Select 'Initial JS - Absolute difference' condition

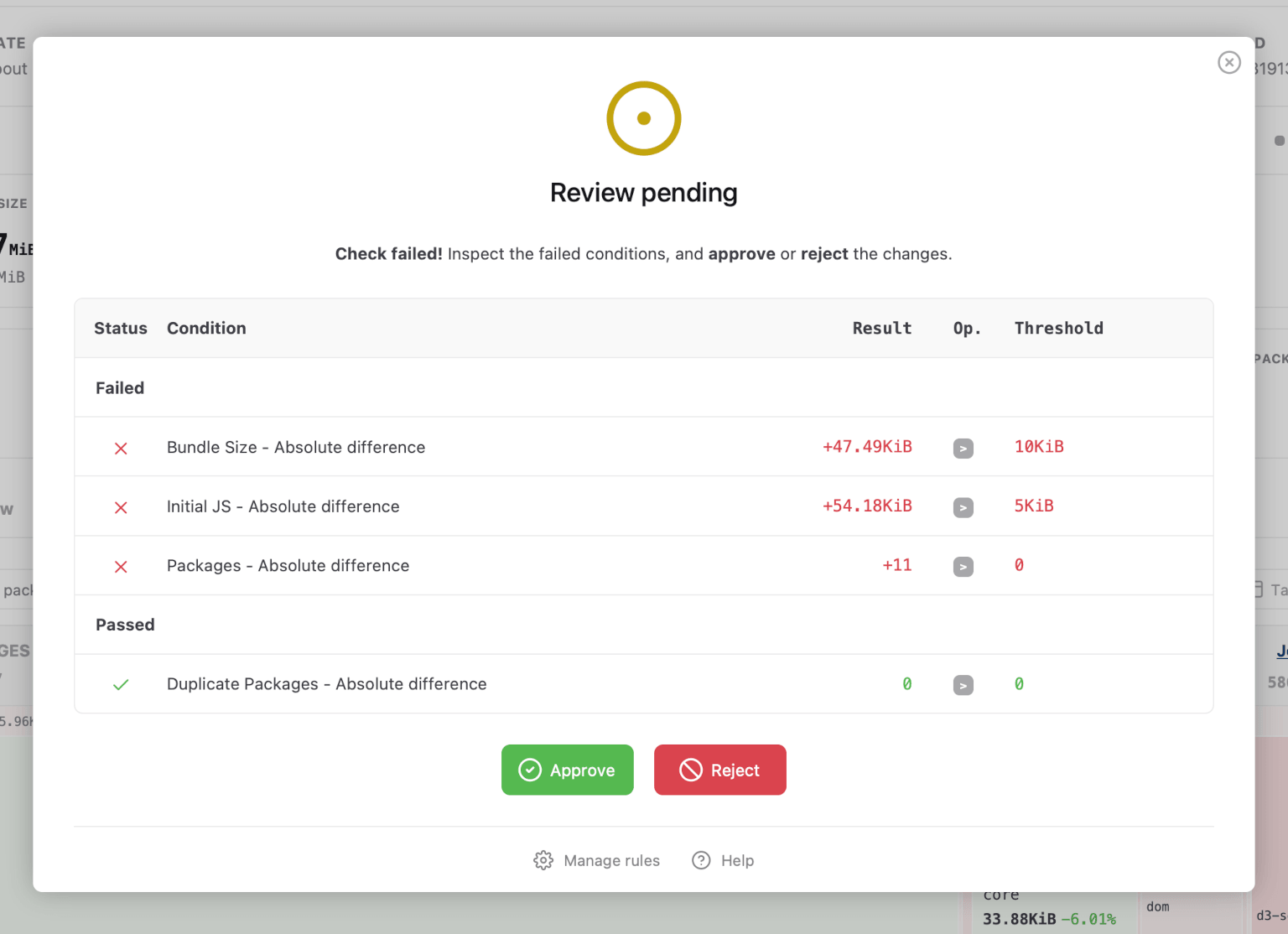coord(283,506)
